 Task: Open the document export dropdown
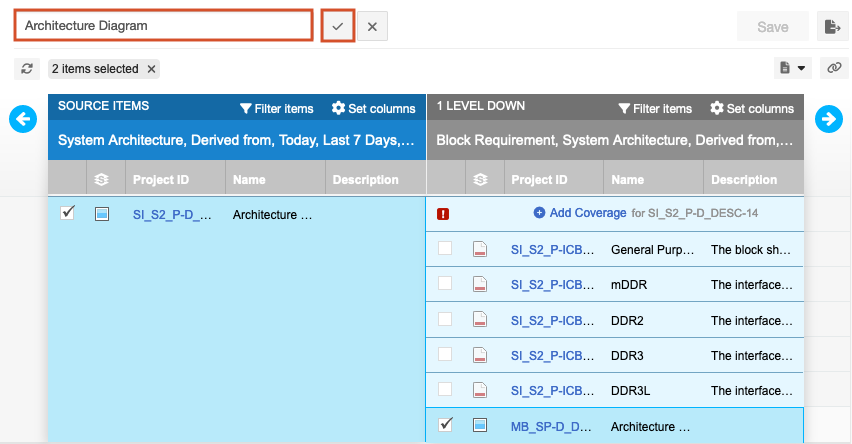coord(794,68)
